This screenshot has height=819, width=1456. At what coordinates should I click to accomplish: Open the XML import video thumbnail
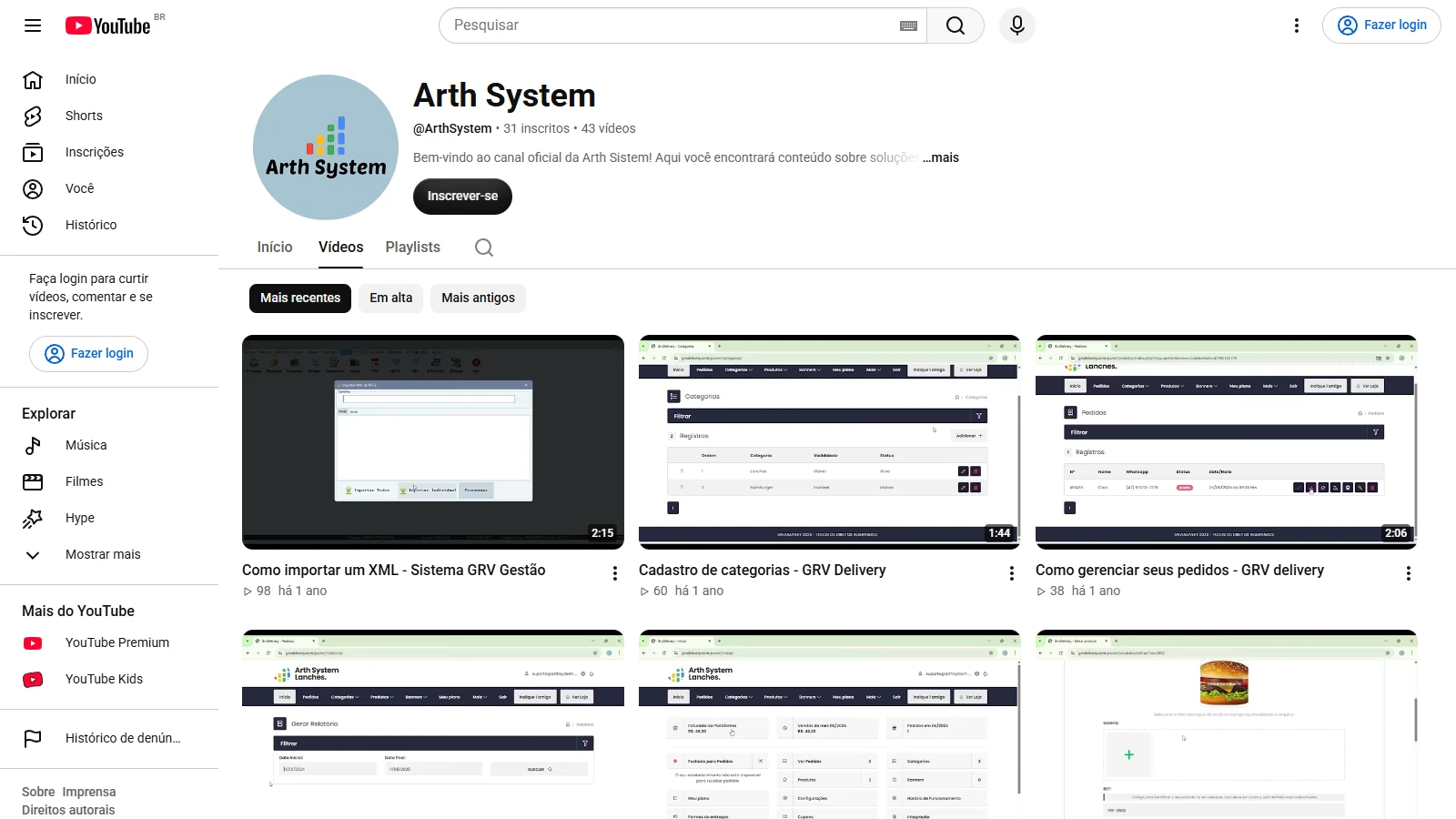pyautogui.click(x=433, y=442)
